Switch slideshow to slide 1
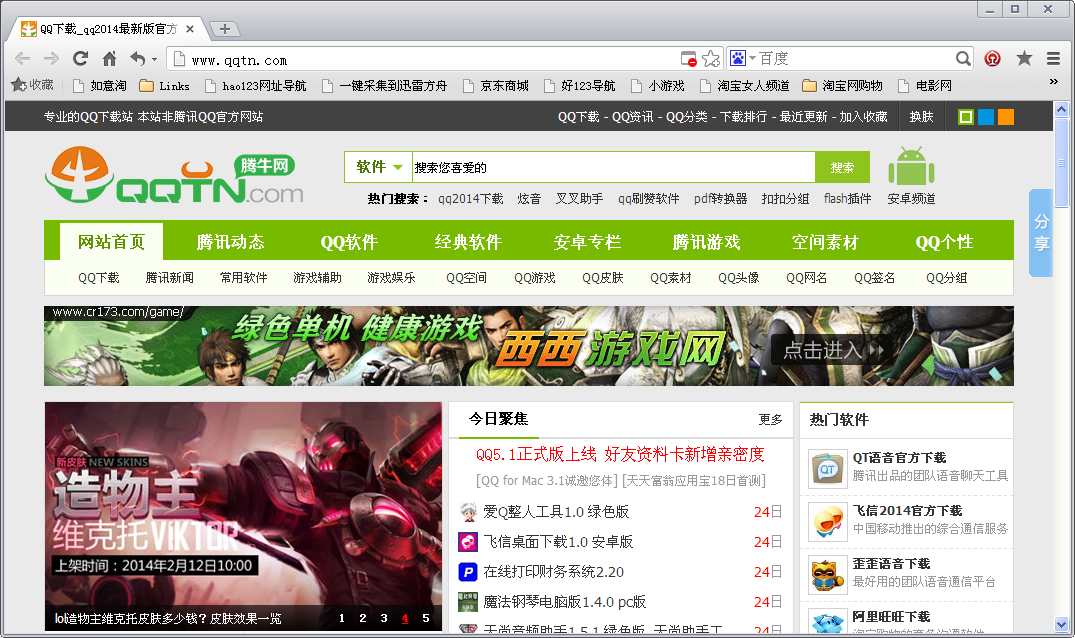Image resolution: width=1075 pixels, height=638 pixels. point(341,618)
